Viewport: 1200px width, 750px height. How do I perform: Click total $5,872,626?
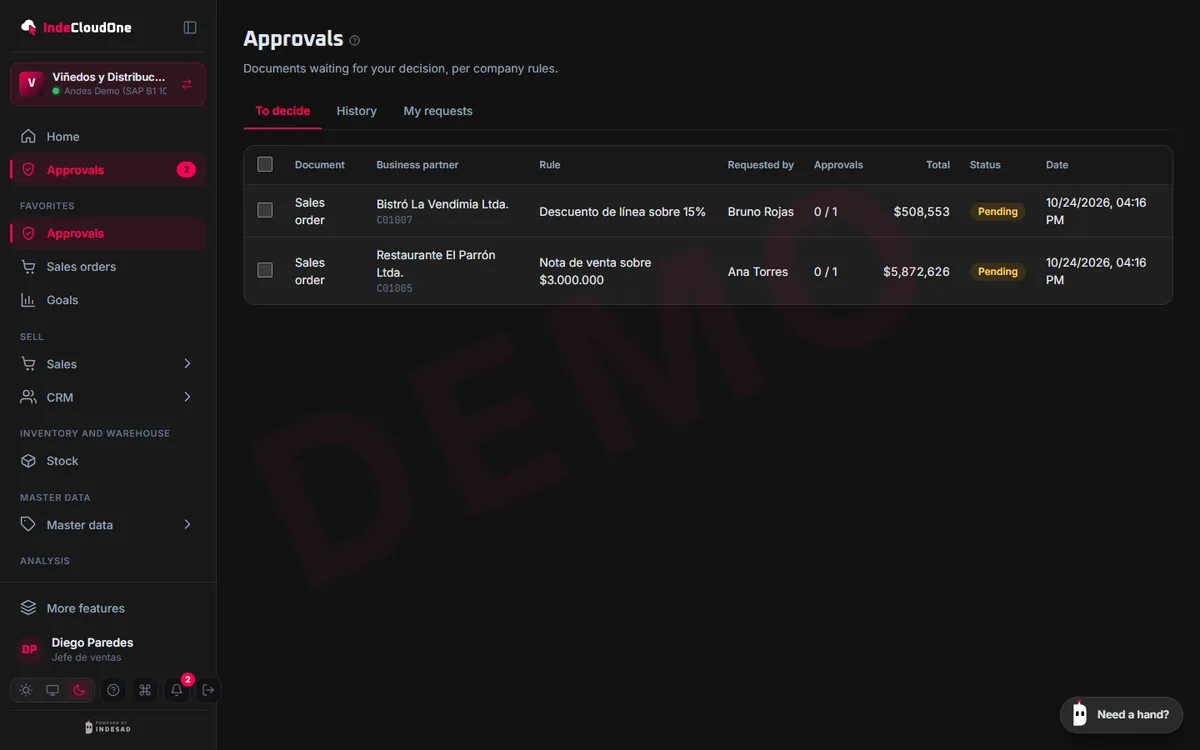916,271
